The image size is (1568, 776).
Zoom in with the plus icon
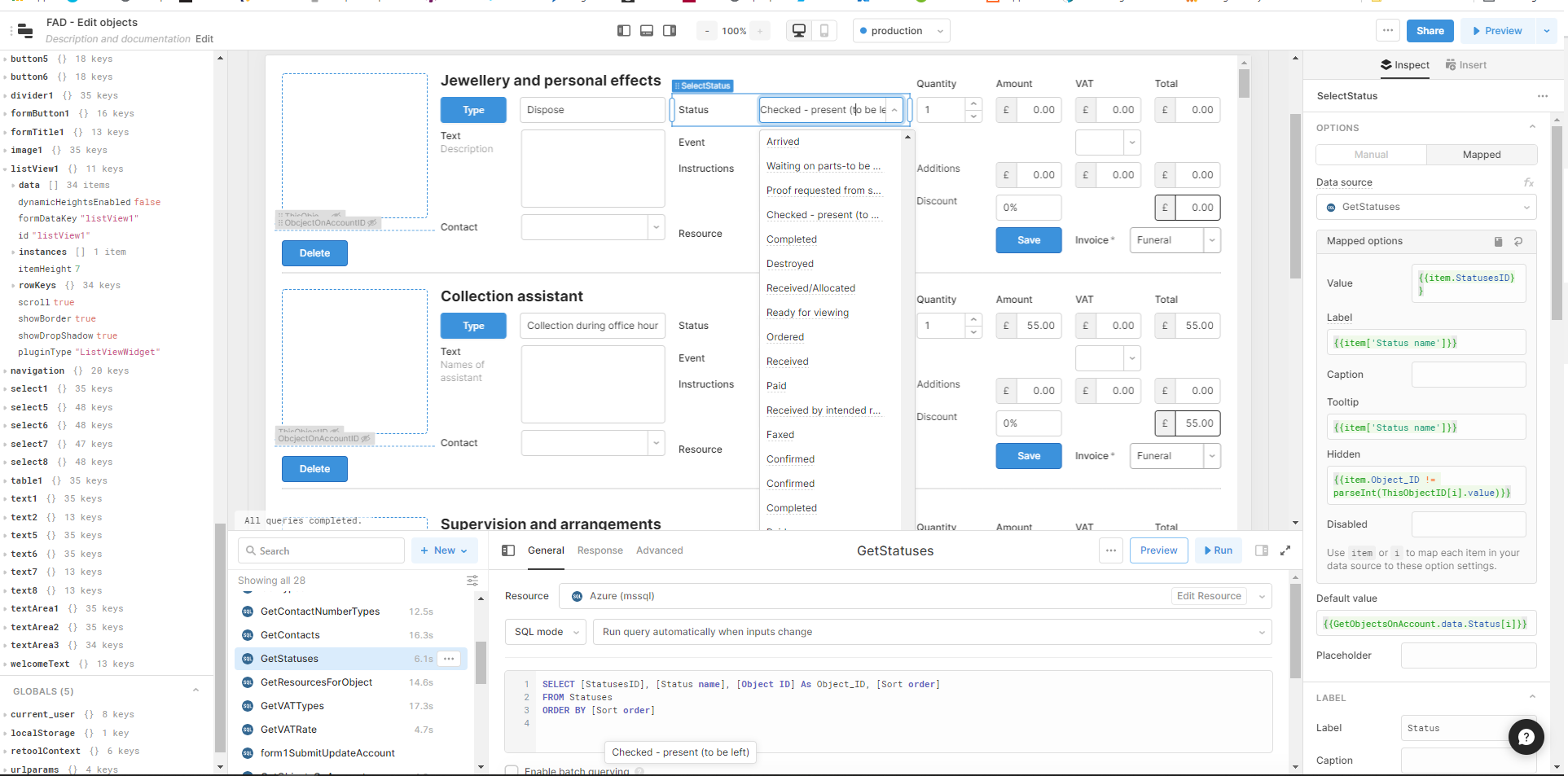(x=759, y=31)
